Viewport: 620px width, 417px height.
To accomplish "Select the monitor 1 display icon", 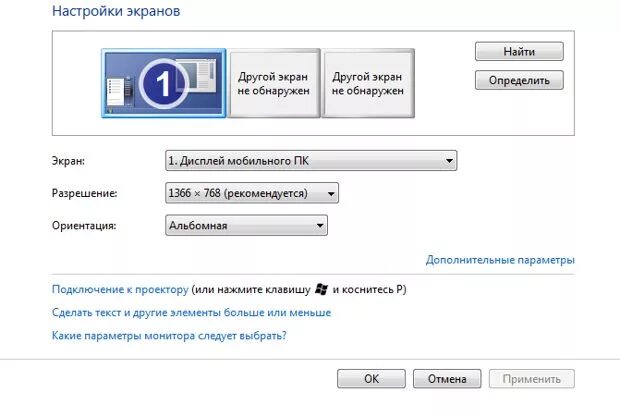I will 164,83.
